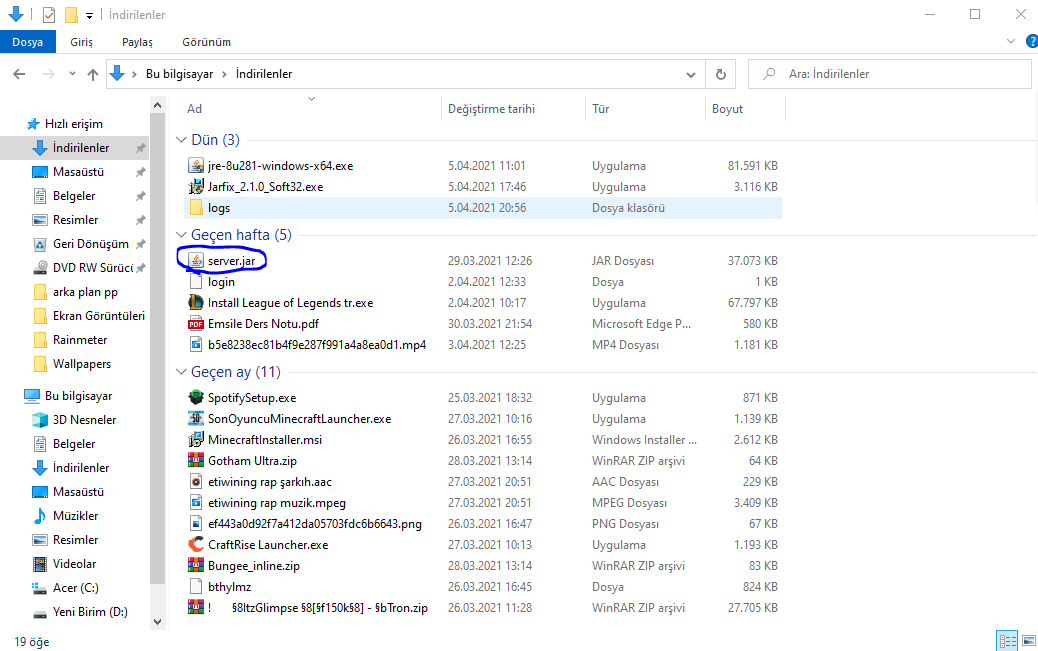Go up one folder level arrow
Screen dimensions: 1038x651
[93, 74]
